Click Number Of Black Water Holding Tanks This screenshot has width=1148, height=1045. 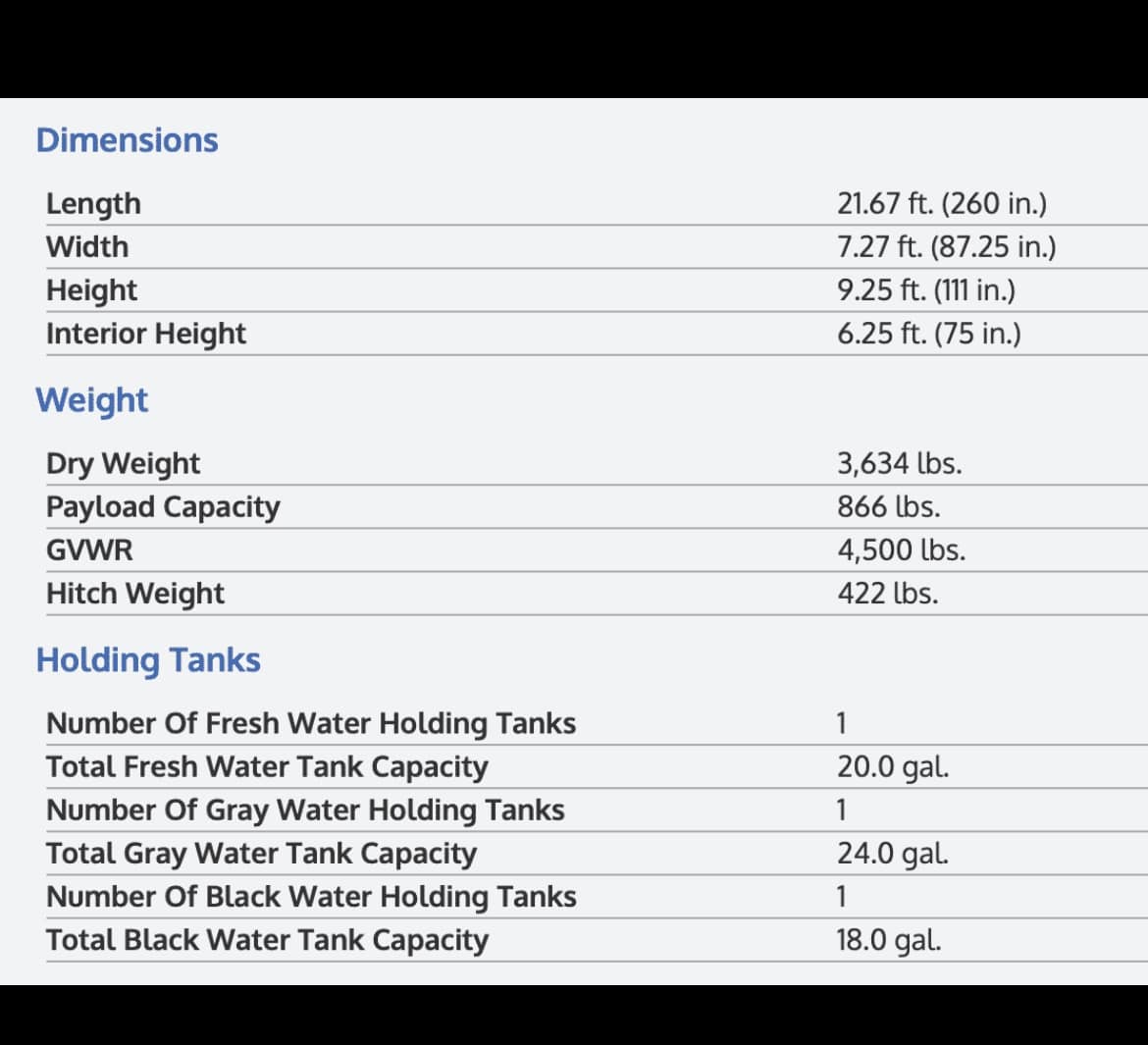point(311,896)
